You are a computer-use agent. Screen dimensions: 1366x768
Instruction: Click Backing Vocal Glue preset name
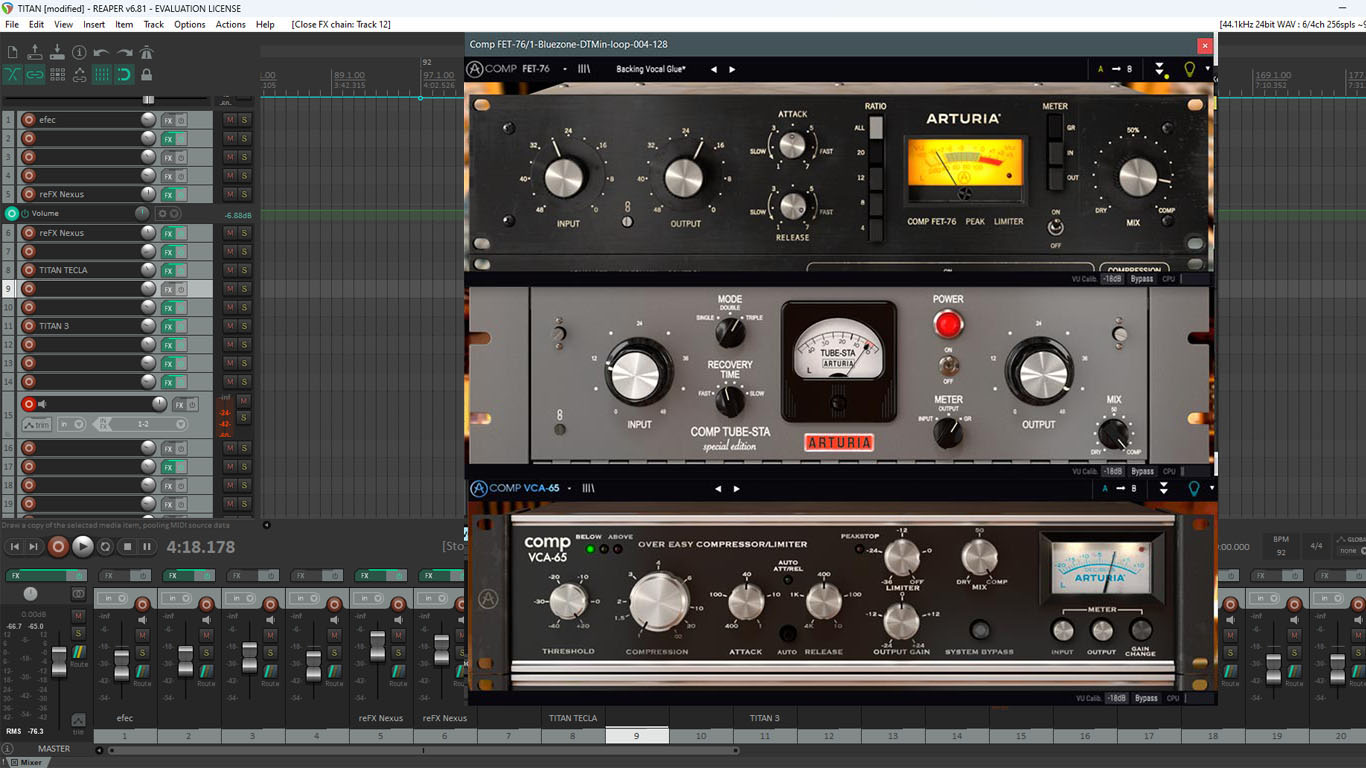pyautogui.click(x=650, y=69)
